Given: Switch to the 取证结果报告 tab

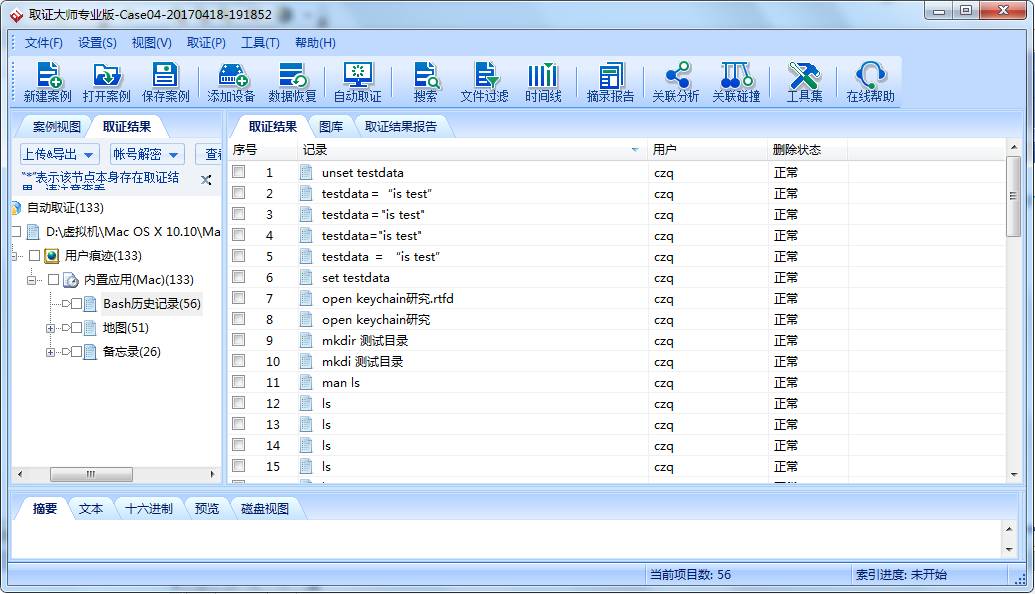Looking at the screenshot, I should pos(400,127).
